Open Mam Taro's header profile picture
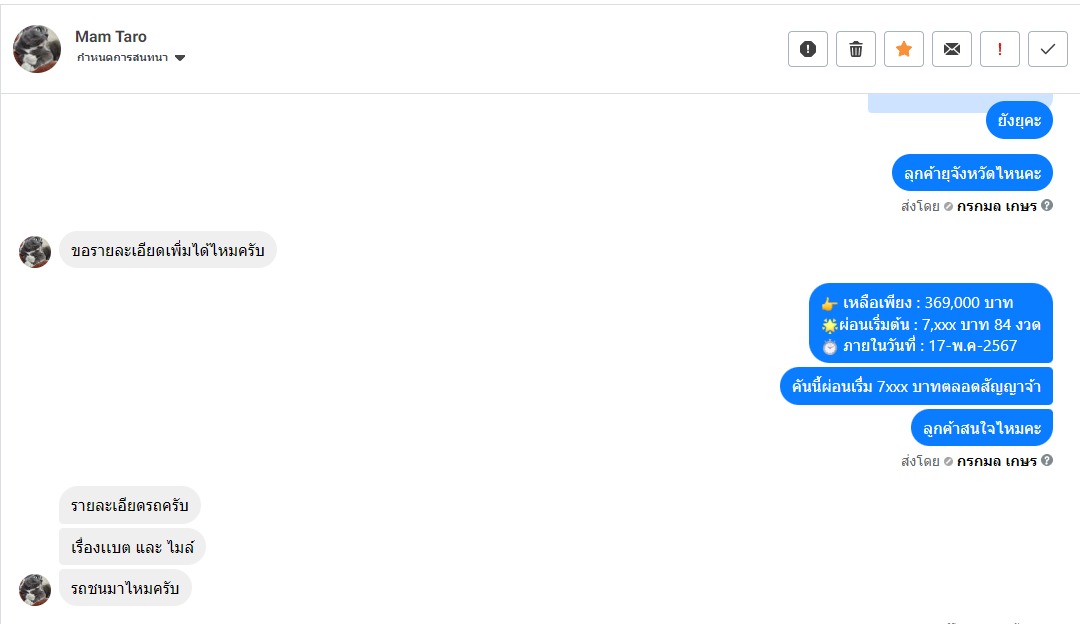The height and width of the screenshot is (624, 1080). click(x=37, y=49)
